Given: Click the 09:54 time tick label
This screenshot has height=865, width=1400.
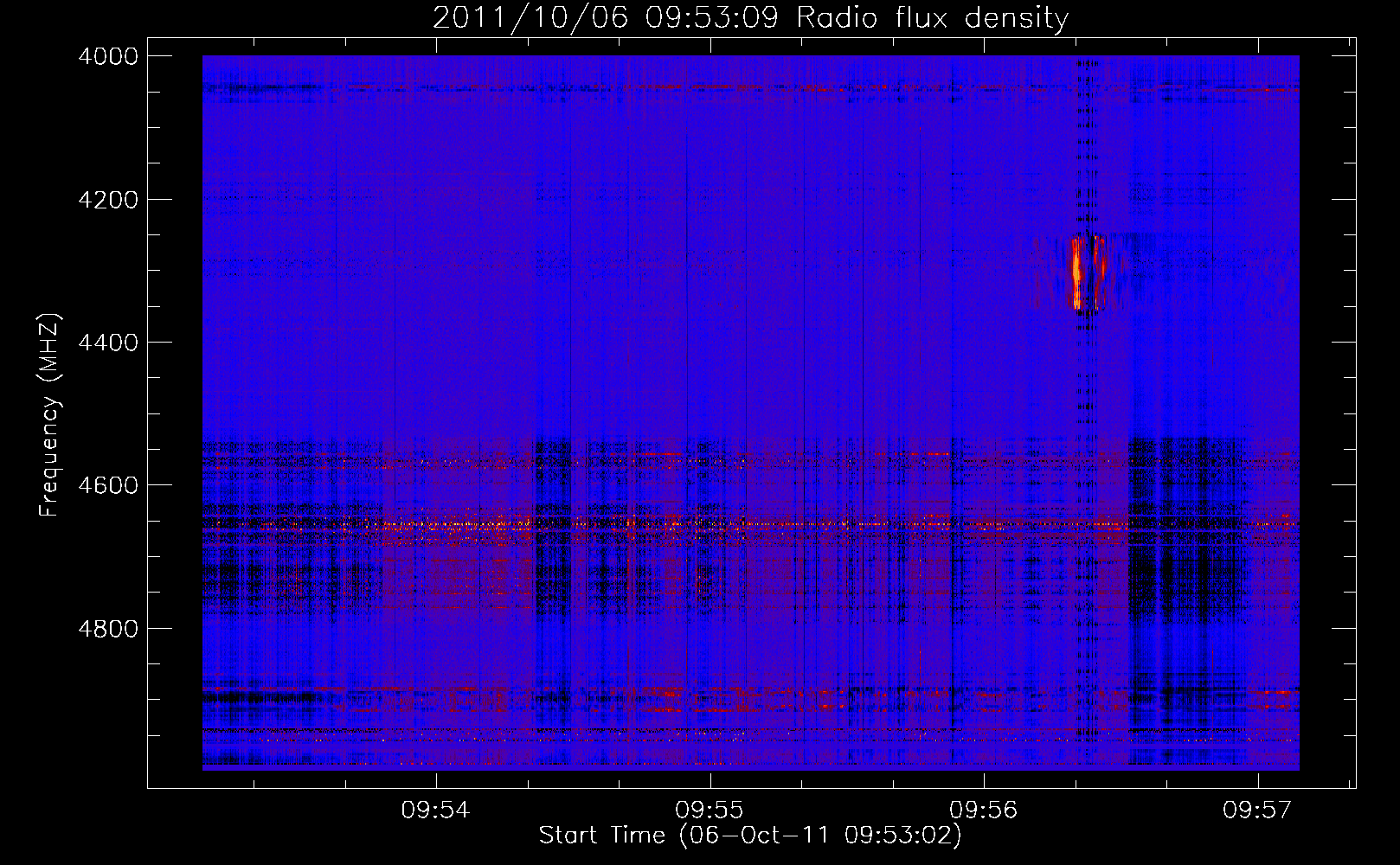Looking at the screenshot, I should (x=436, y=810).
